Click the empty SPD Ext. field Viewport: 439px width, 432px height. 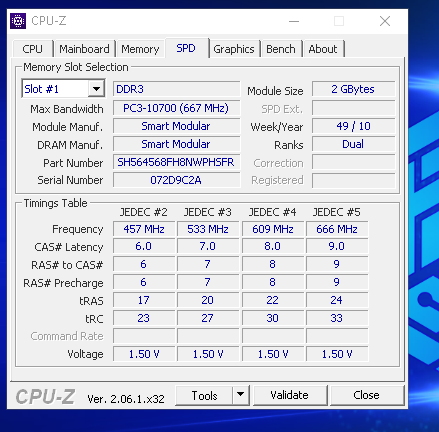coord(353,108)
